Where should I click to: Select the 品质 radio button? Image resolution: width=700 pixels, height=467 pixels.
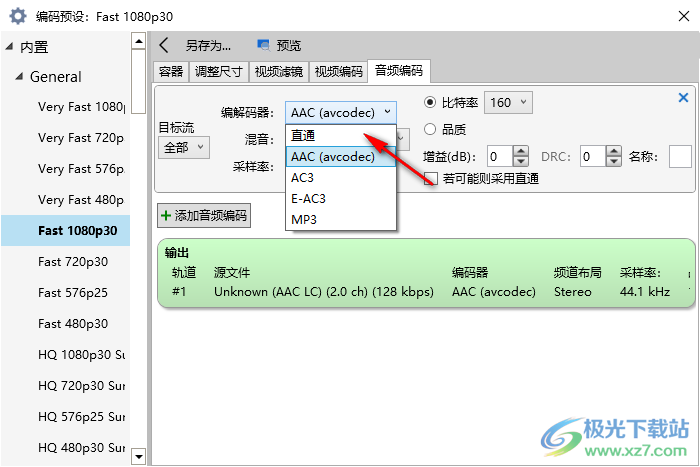[x=429, y=129]
